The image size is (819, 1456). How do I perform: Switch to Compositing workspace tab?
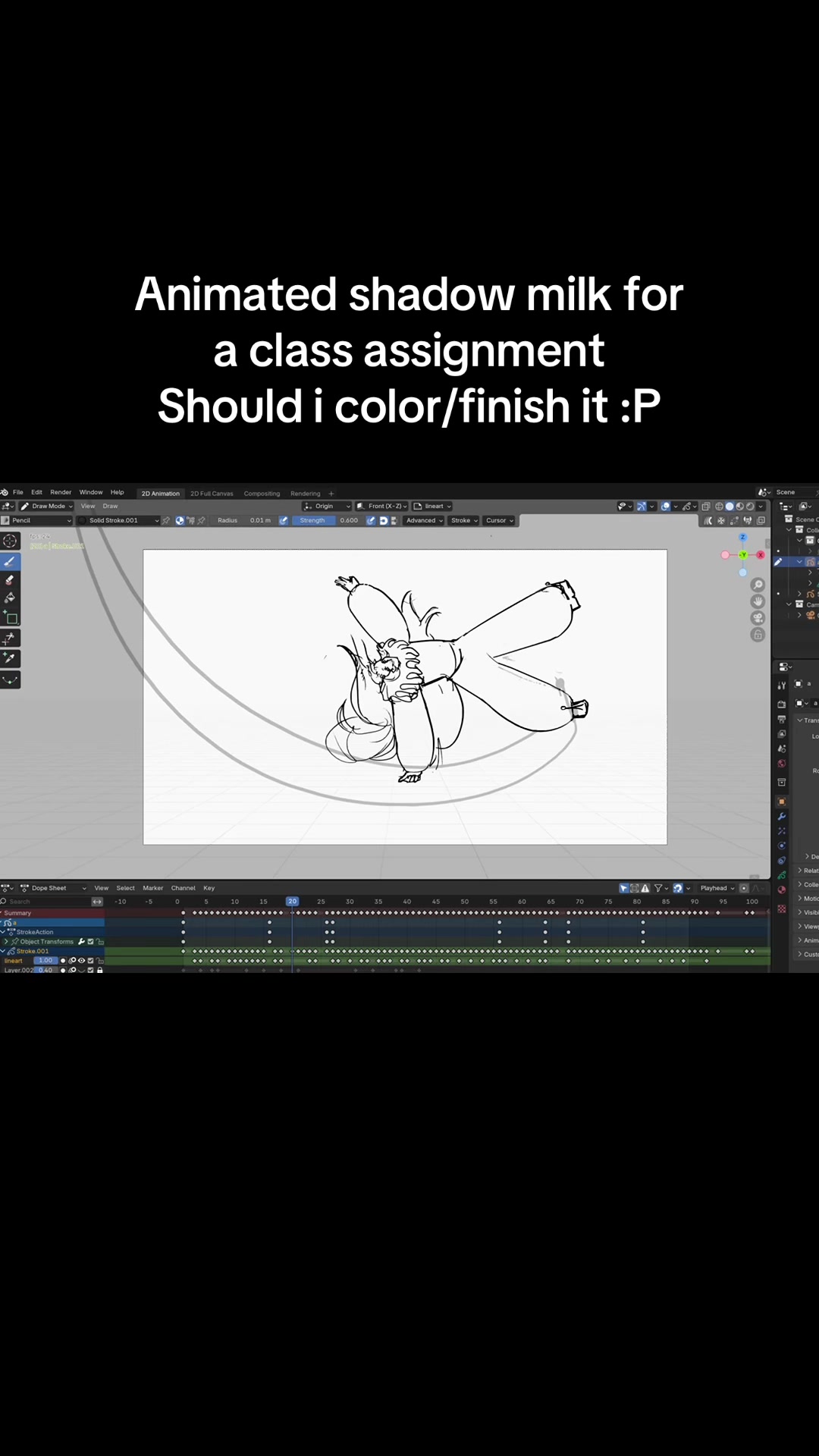click(x=262, y=494)
